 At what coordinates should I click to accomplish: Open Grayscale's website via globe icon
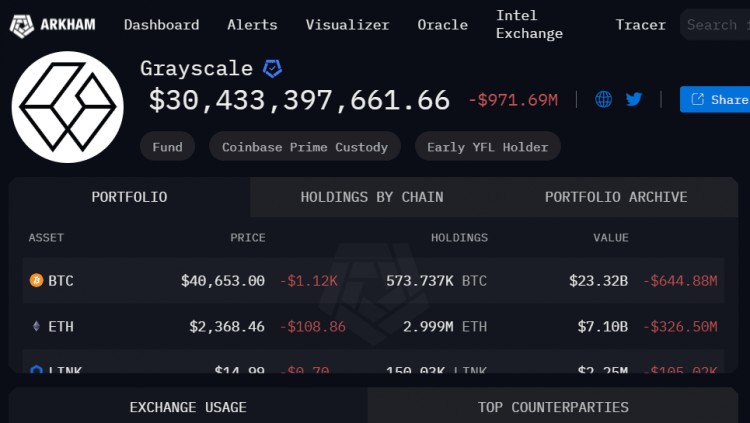click(x=603, y=99)
